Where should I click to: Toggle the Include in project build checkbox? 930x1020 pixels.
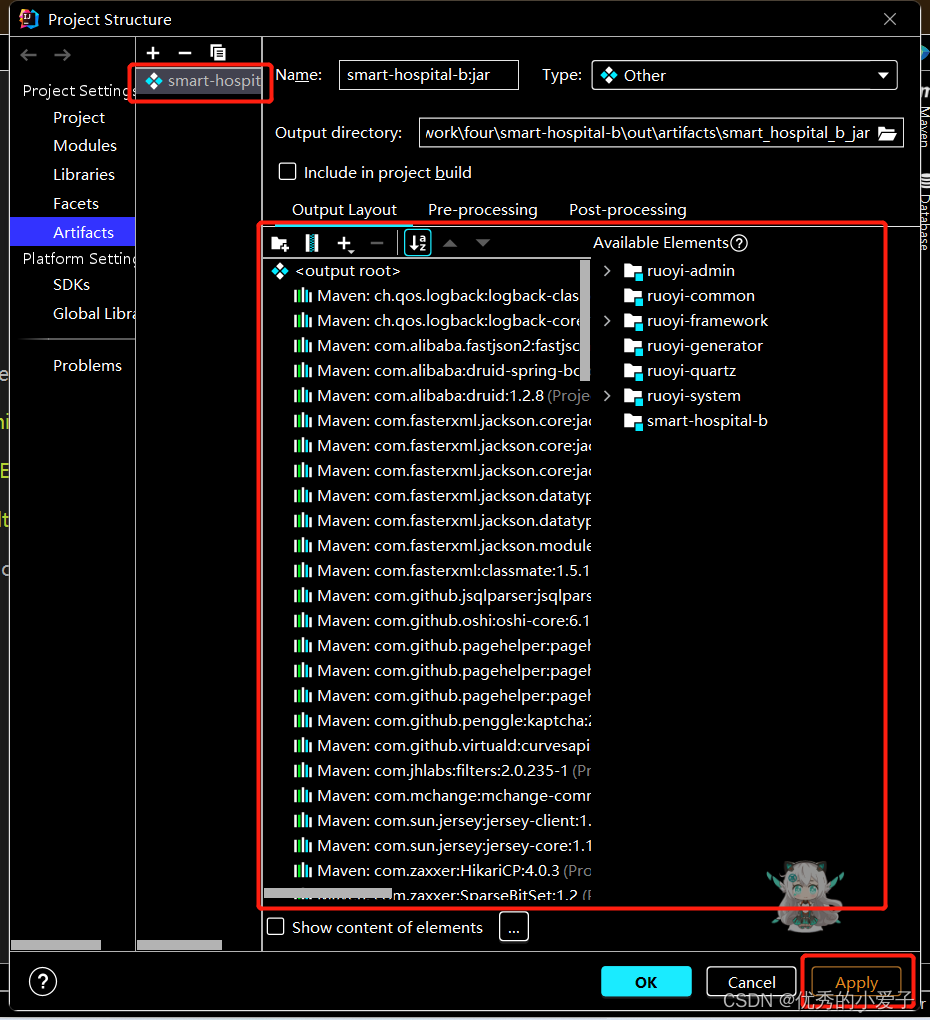(287, 172)
